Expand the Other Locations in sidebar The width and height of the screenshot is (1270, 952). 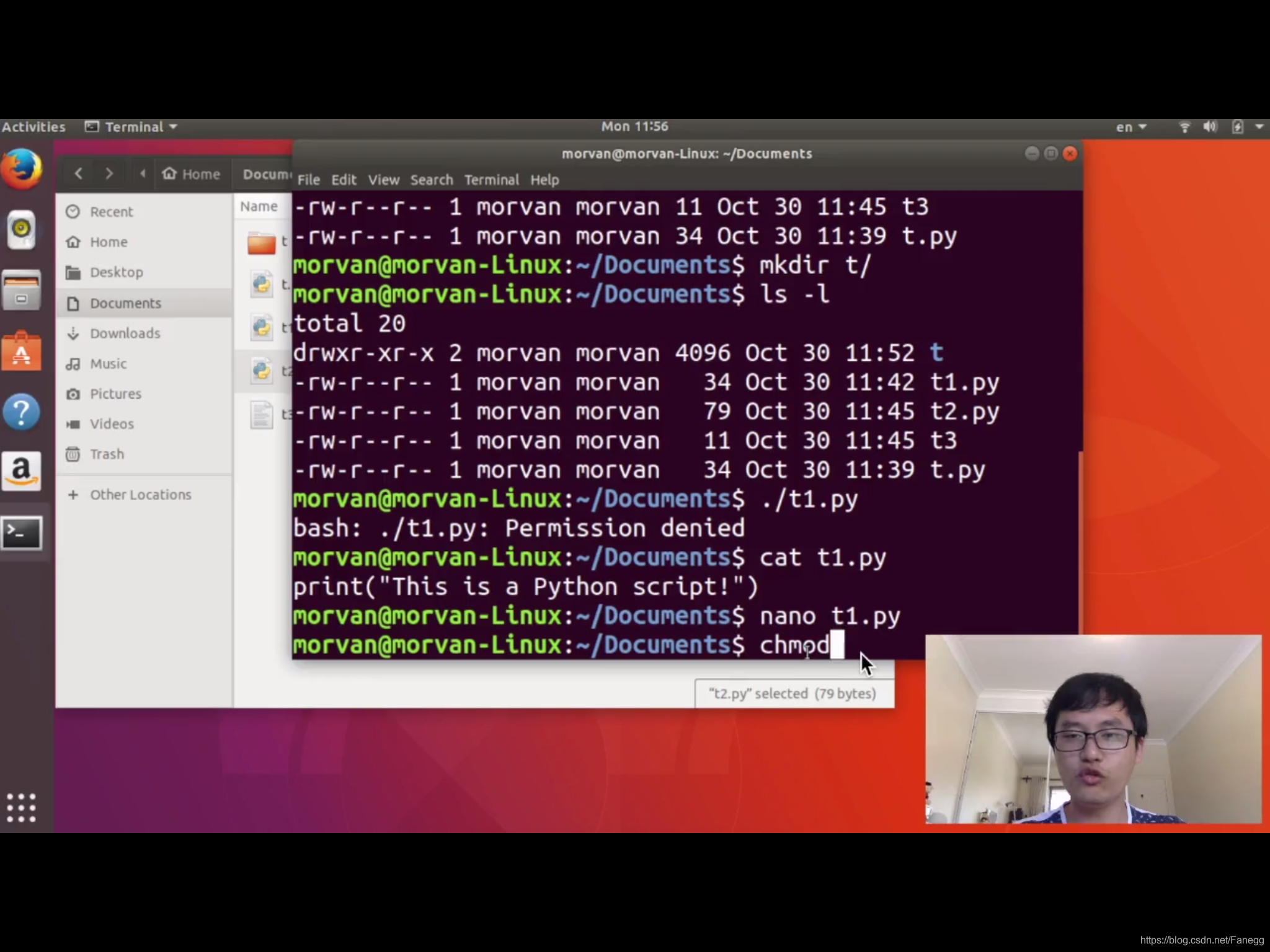click(x=139, y=494)
